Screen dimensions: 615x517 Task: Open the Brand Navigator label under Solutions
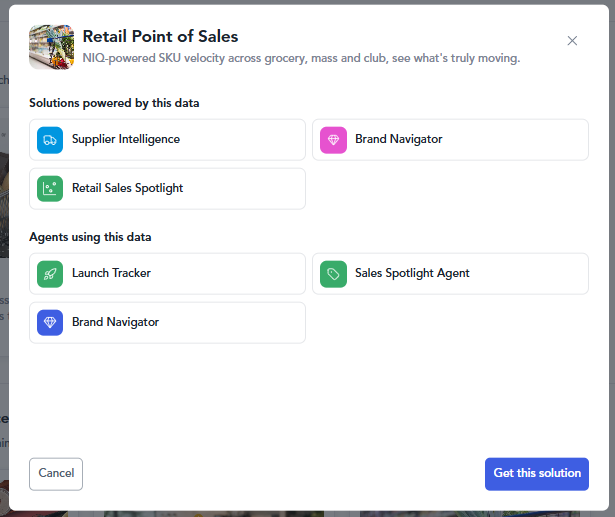[398, 139]
